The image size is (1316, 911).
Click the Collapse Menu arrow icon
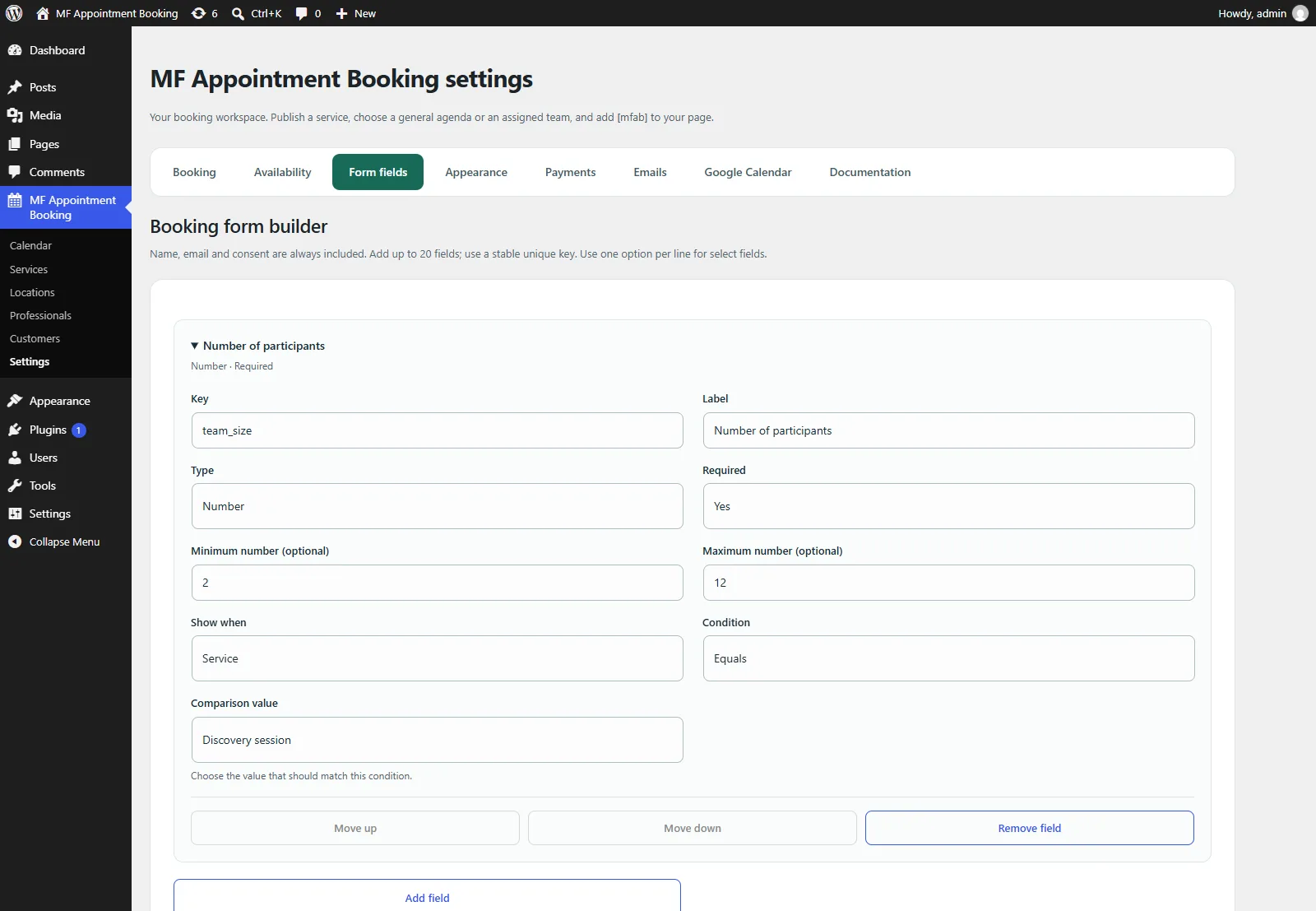point(15,541)
